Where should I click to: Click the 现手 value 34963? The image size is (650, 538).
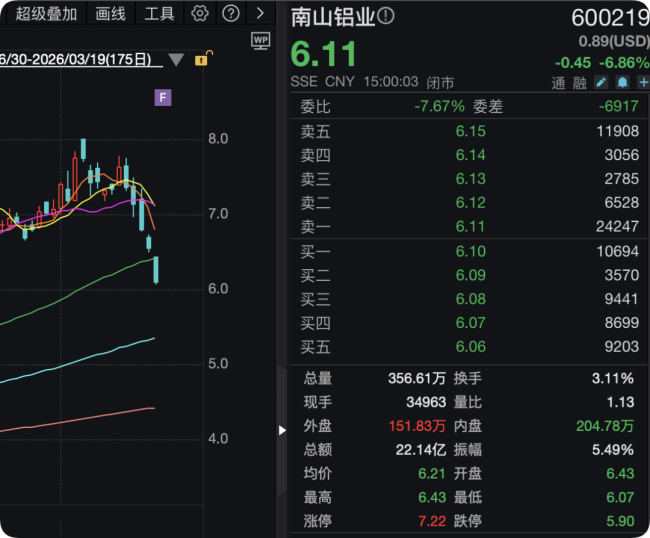(426, 402)
